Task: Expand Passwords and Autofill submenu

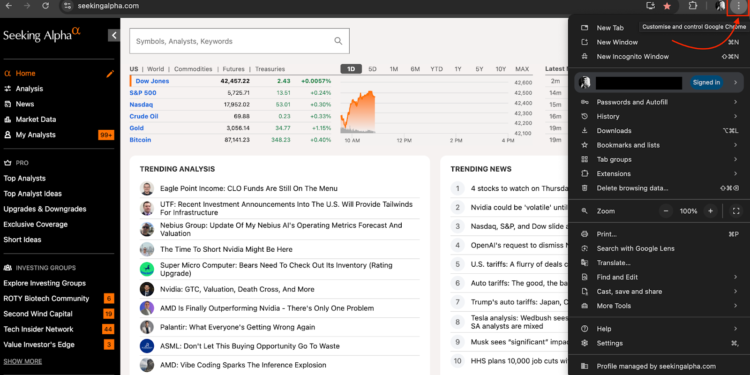Action: 659,102
